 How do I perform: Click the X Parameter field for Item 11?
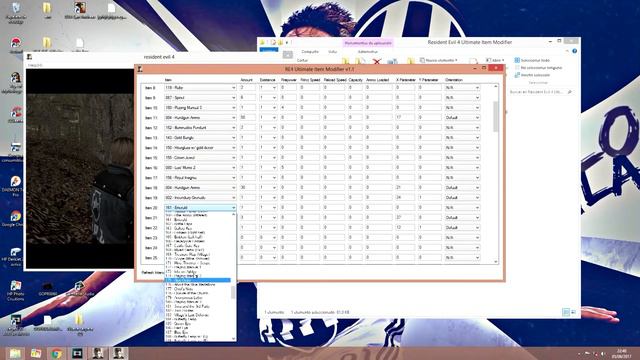(x=404, y=118)
